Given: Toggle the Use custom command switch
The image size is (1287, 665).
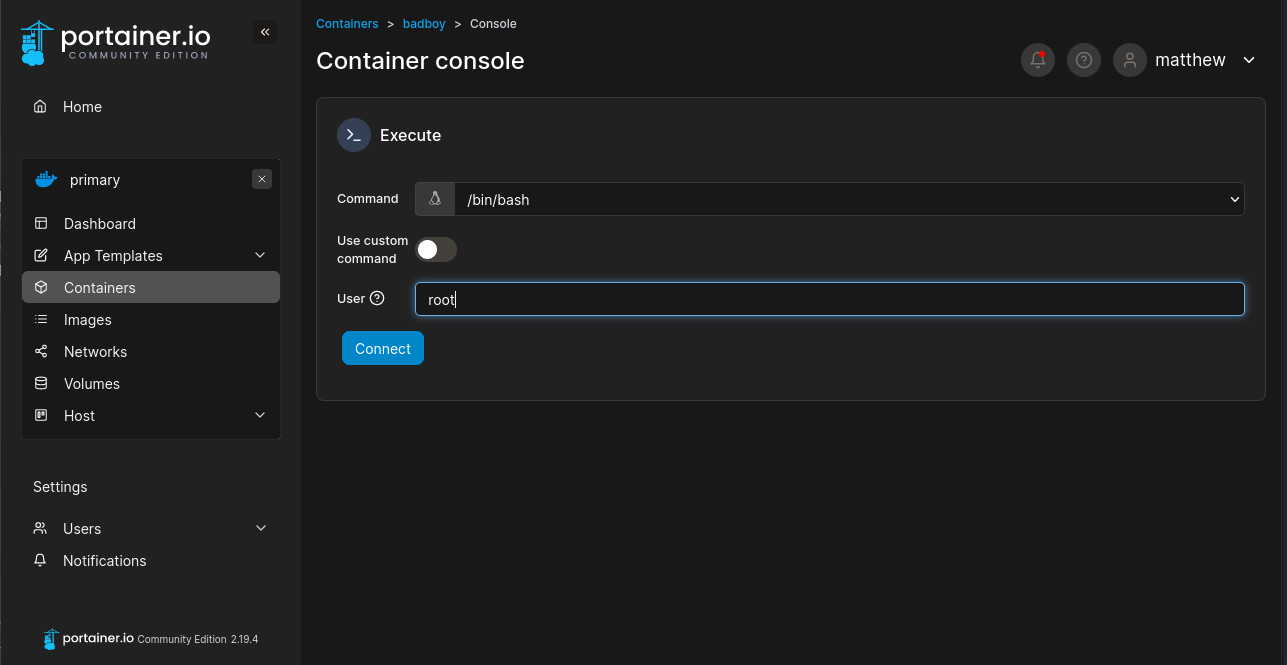Looking at the screenshot, I should 436,250.
